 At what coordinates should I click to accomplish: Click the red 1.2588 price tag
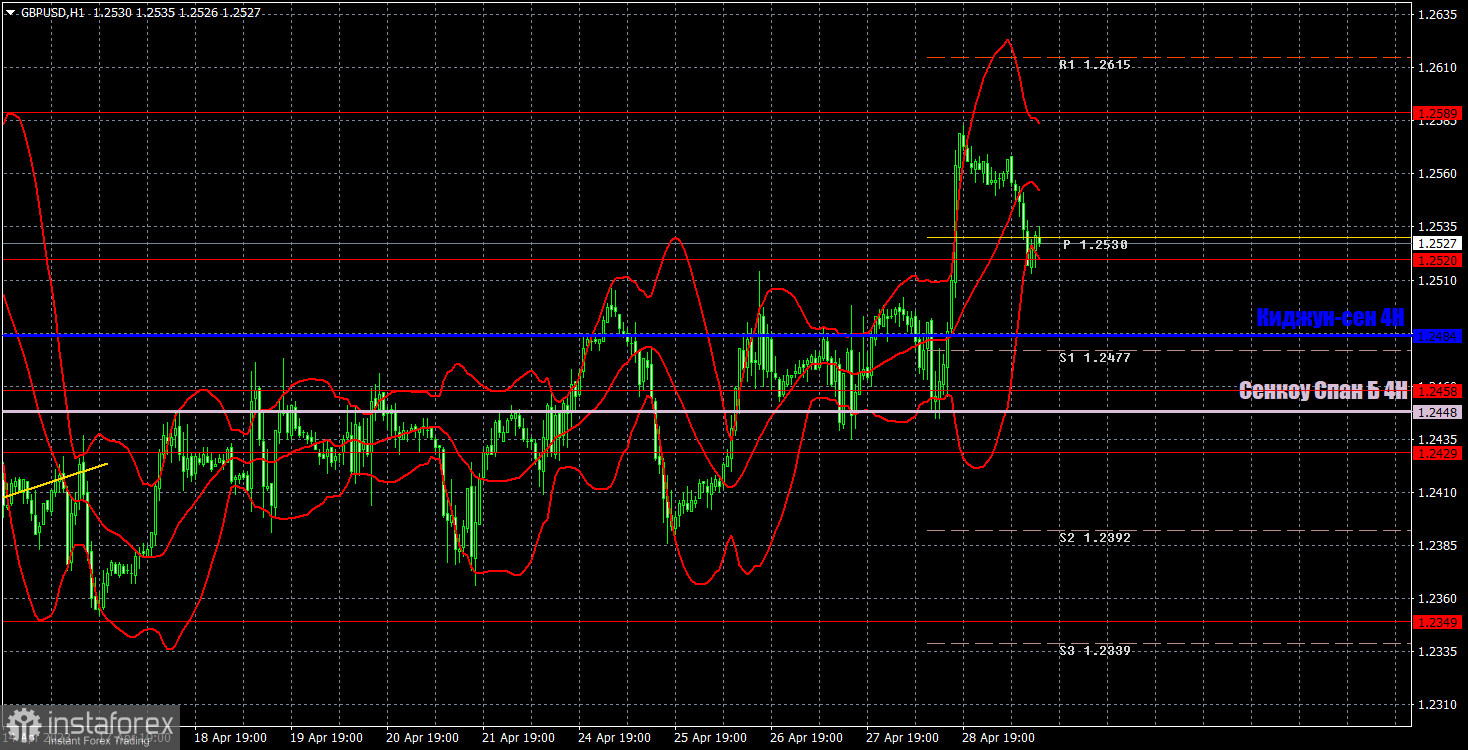click(x=1438, y=114)
